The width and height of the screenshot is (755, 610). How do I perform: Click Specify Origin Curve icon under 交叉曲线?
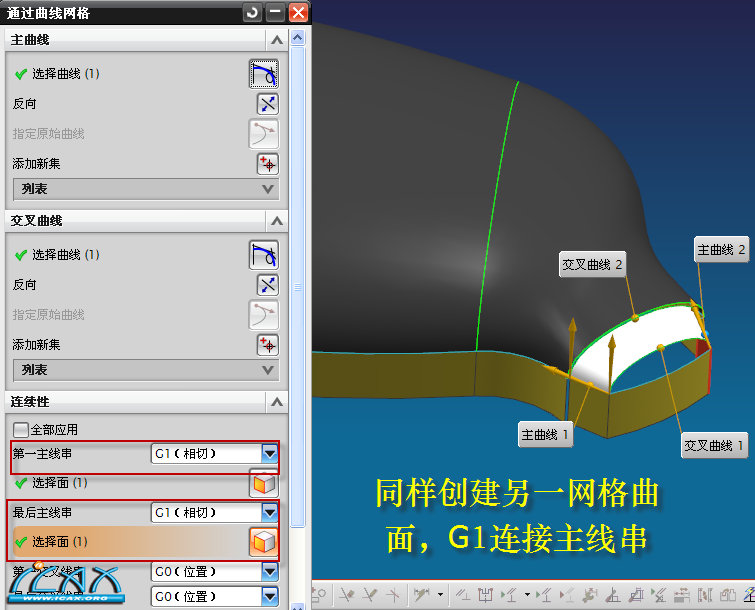coord(263,314)
